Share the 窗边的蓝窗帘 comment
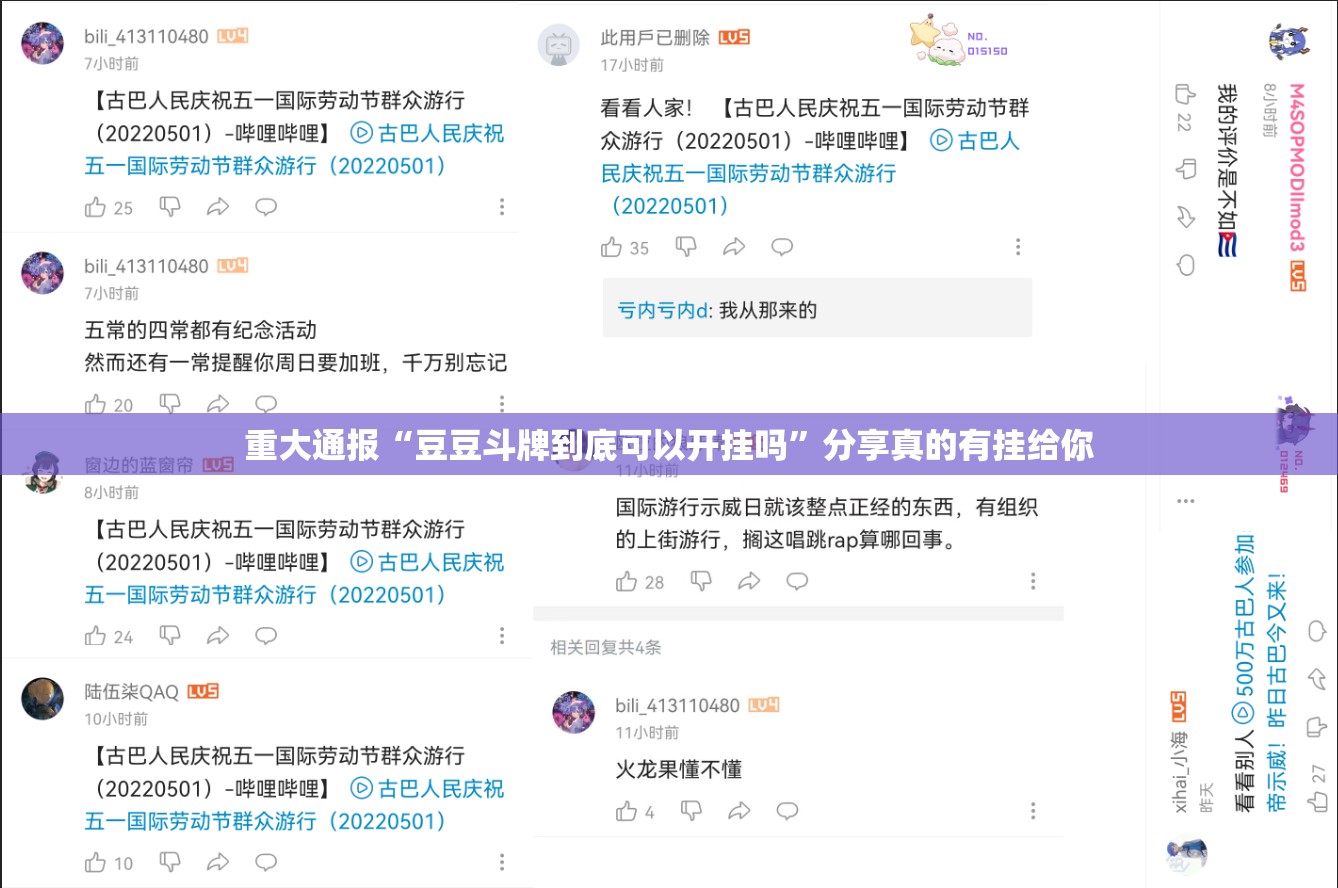1338x888 pixels. [x=217, y=635]
